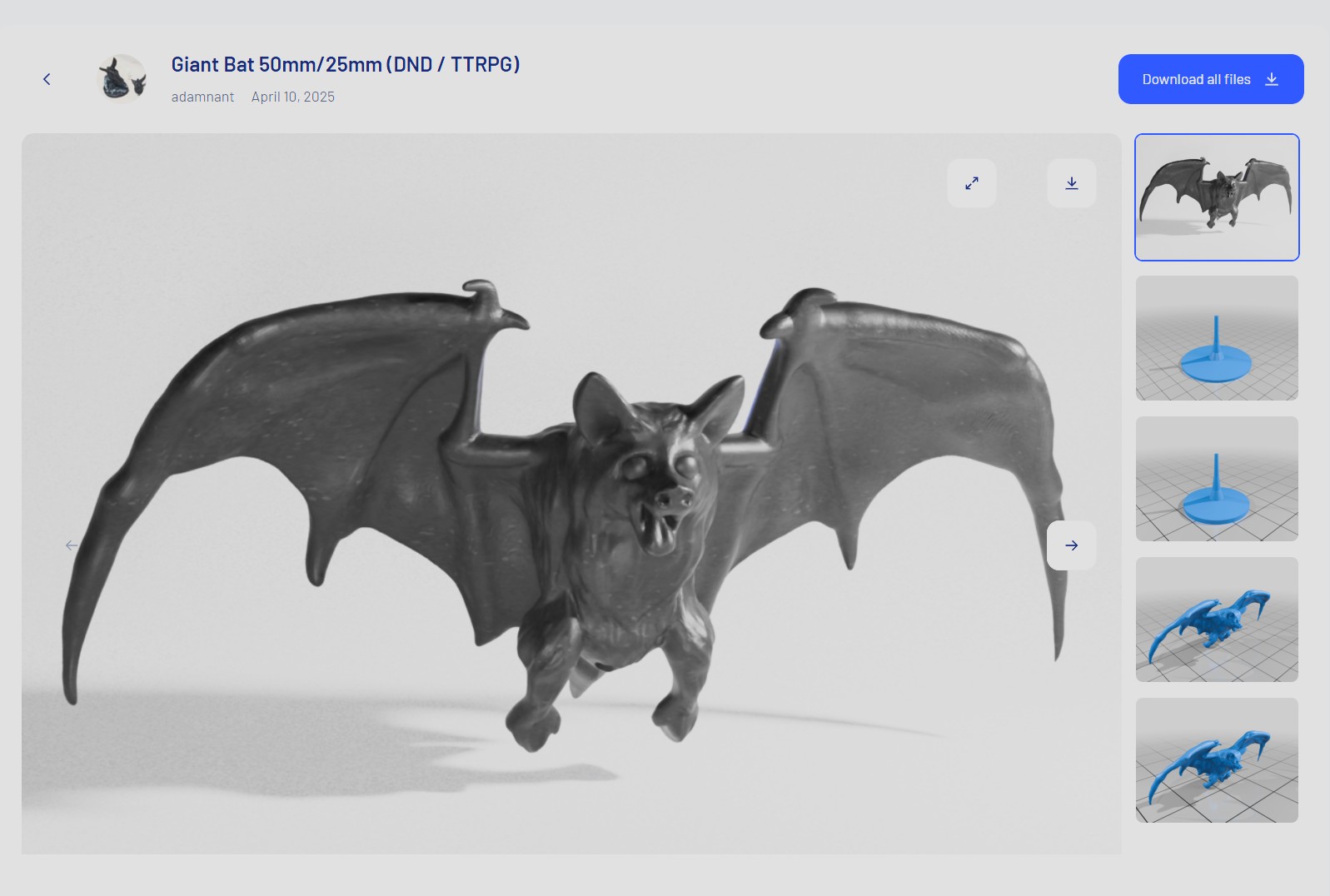Viewport: 1330px width, 896px height.
Task: Click the April 10, 2025 date text
Action: 293,97
